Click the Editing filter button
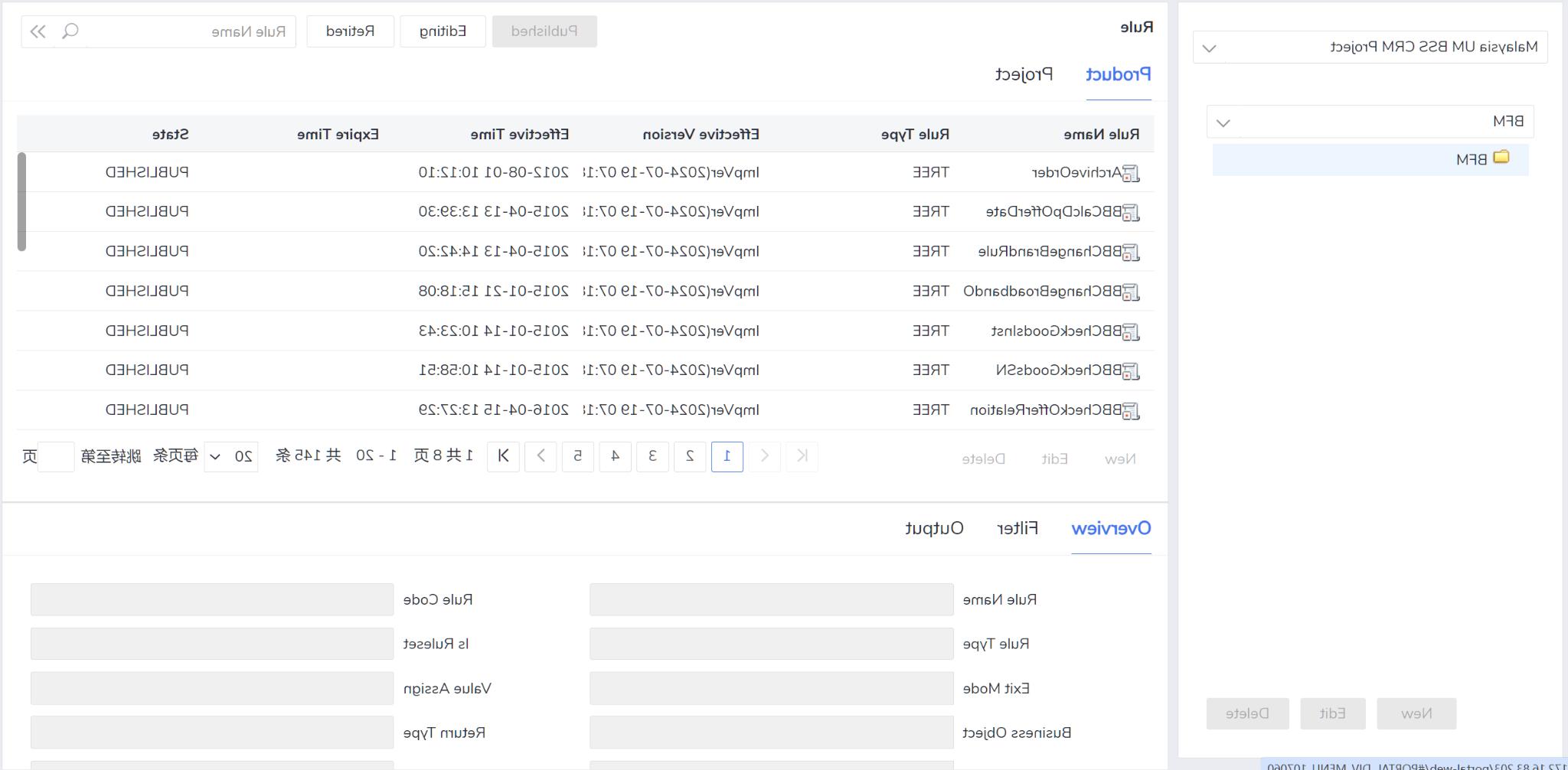The height and width of the screenshot is (770, 1568). click(443, 31)
